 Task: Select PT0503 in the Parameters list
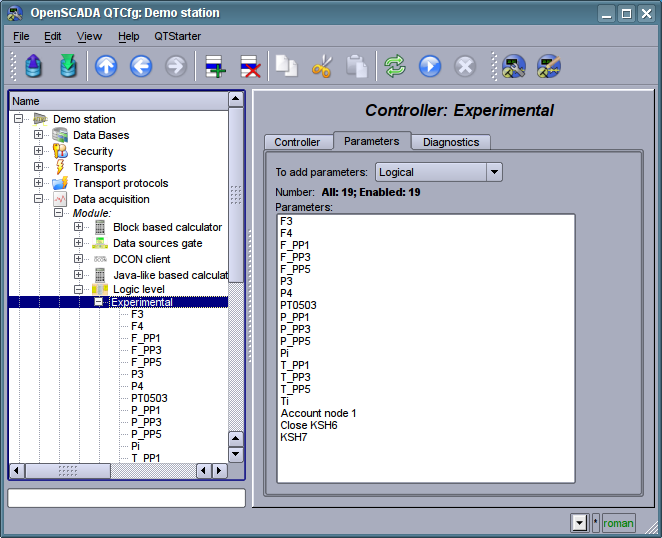click(298, 305)
